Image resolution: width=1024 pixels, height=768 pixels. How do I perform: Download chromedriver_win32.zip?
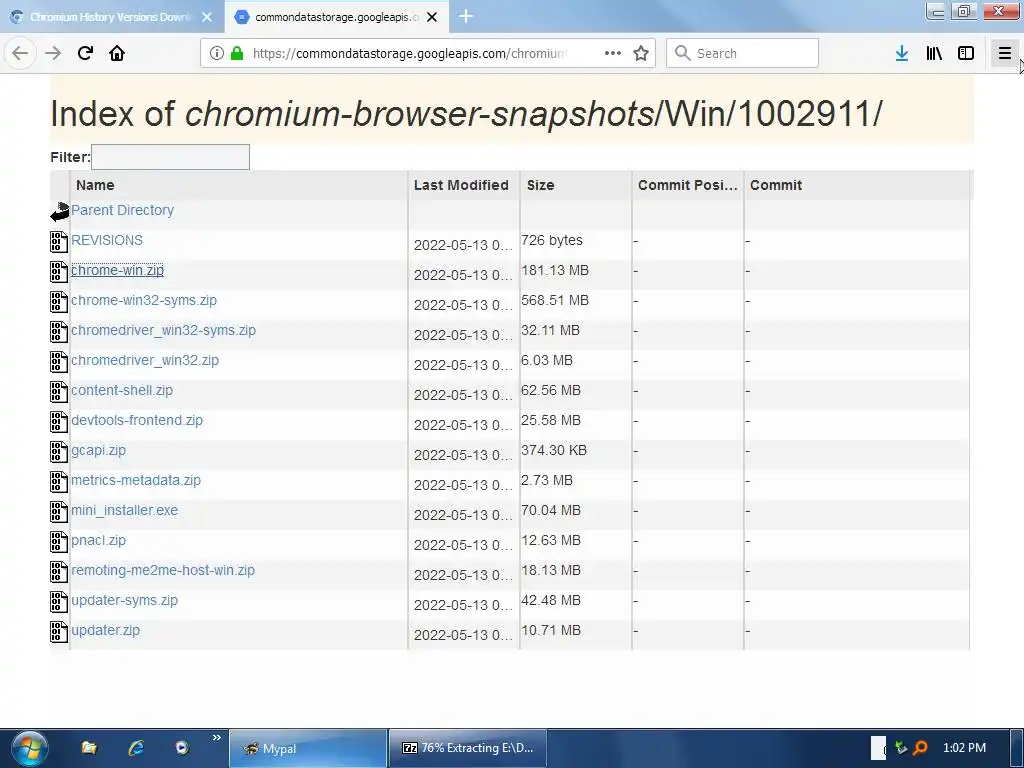(145, 360)
